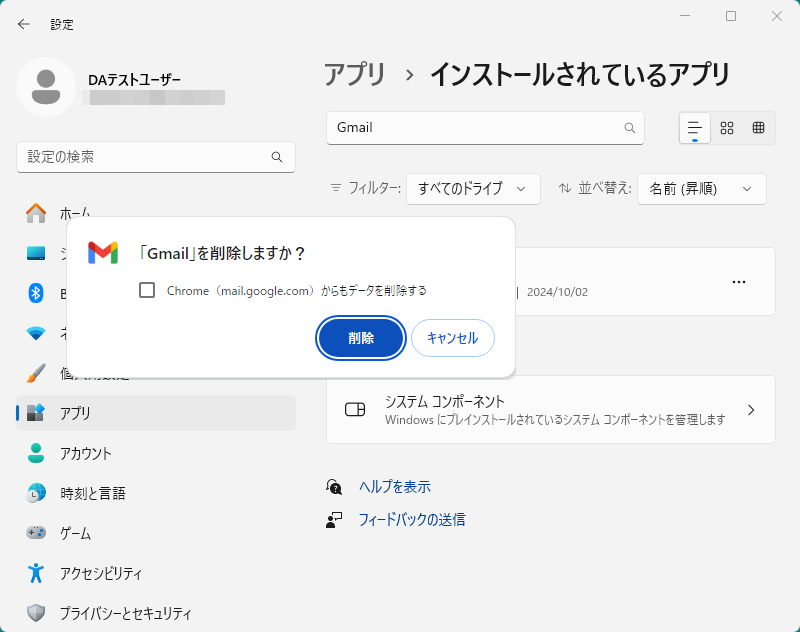Click the search magnifier in the Gmail search box

[x=629, y=128]
